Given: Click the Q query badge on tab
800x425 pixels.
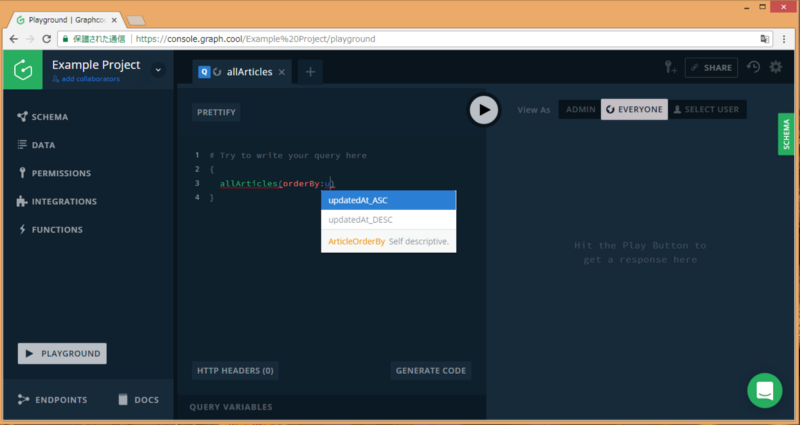Looking at the screenshot, I should pos(204,72).
